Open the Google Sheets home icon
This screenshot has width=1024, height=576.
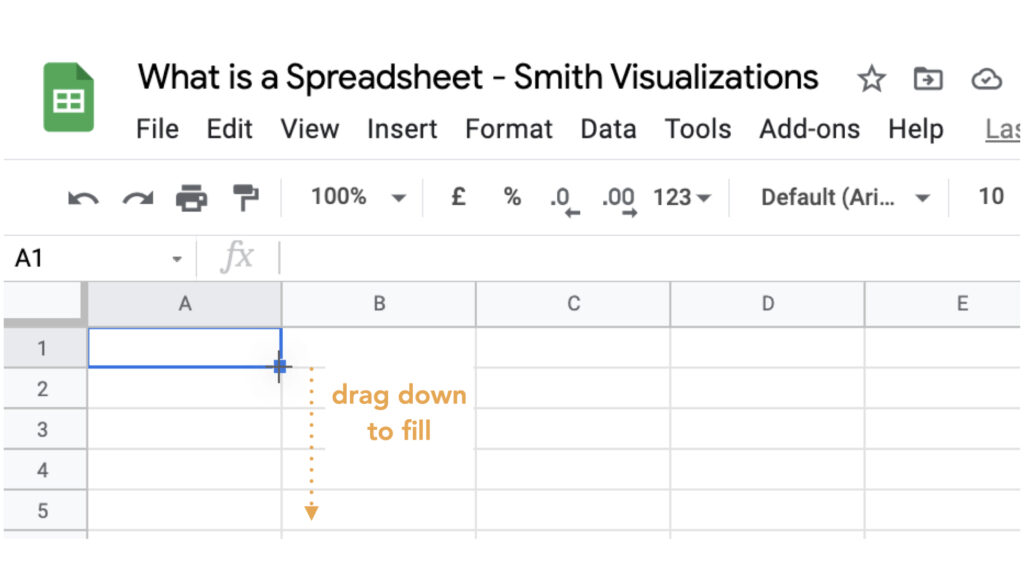(69, 97)
